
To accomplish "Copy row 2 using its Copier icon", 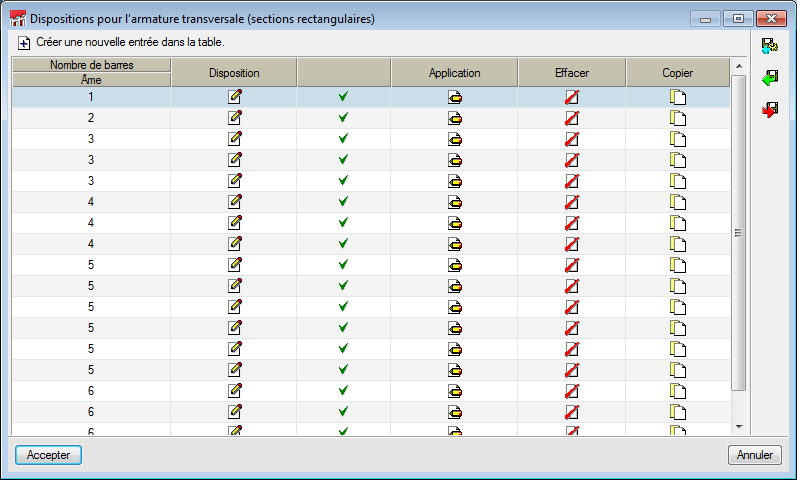I will (678, 118).
